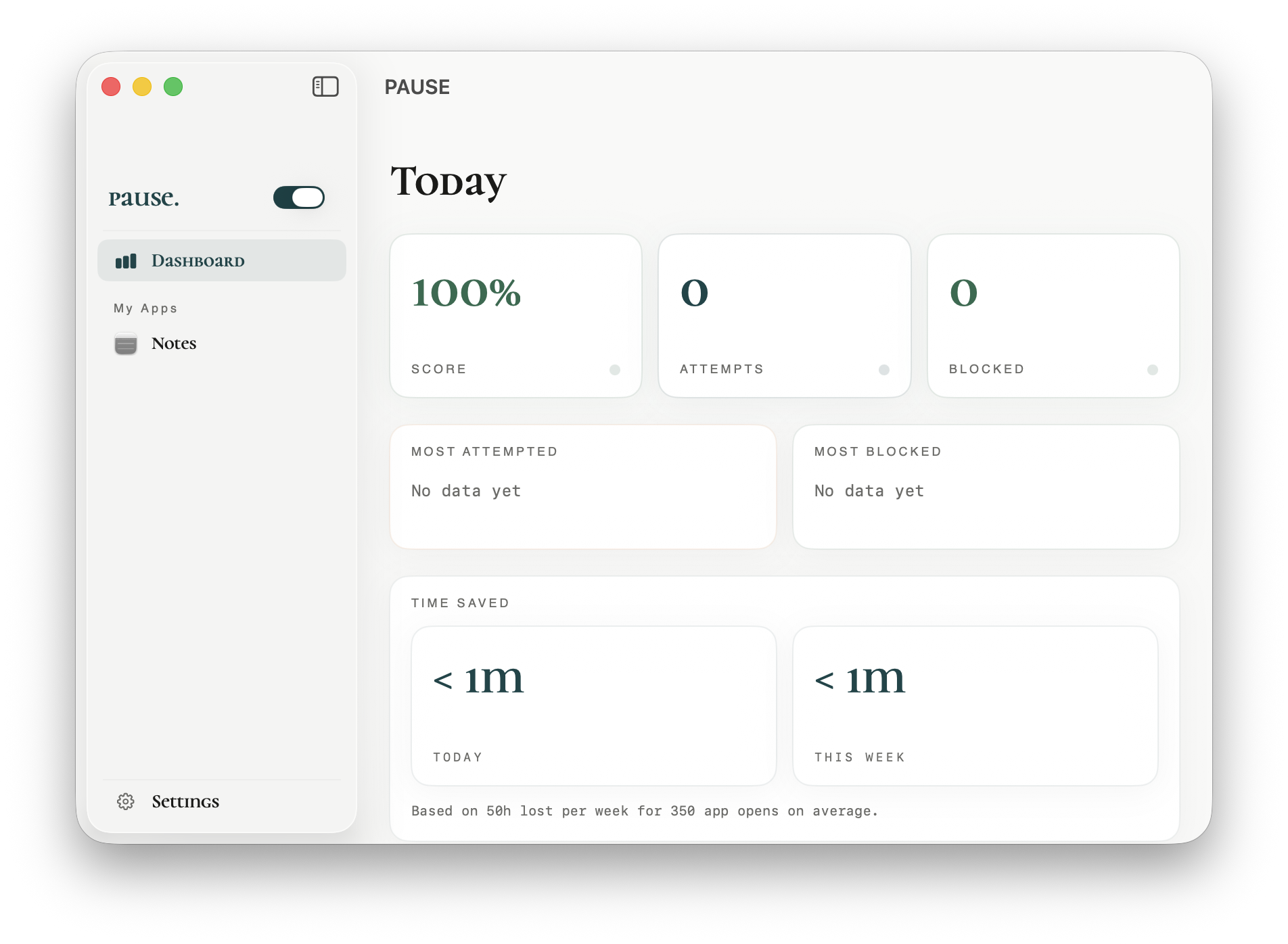Select the Dashboard bar-chart icon
Screen dimensions: 1288x944
point(126,260)
